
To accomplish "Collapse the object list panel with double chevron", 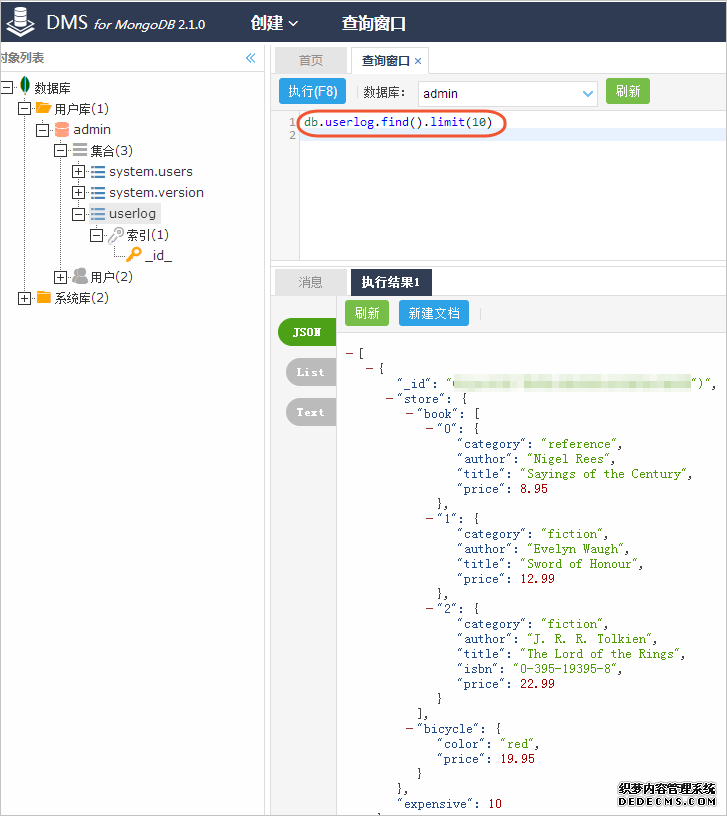I will click(251, 59).
